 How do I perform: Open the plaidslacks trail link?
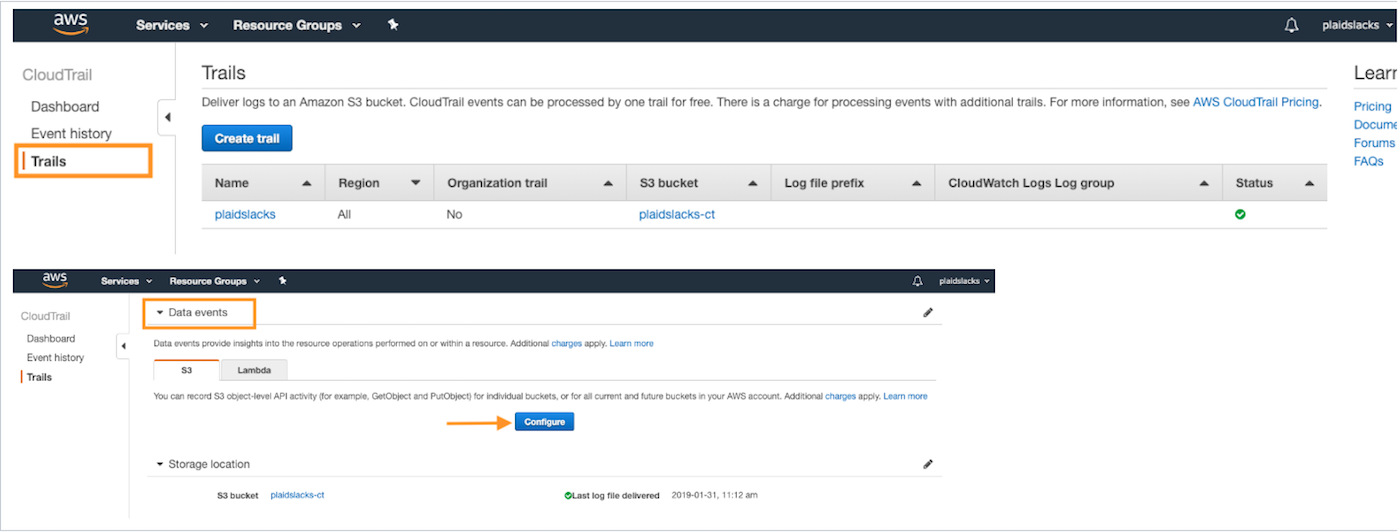pyautogui.click(x=245, y=214)
